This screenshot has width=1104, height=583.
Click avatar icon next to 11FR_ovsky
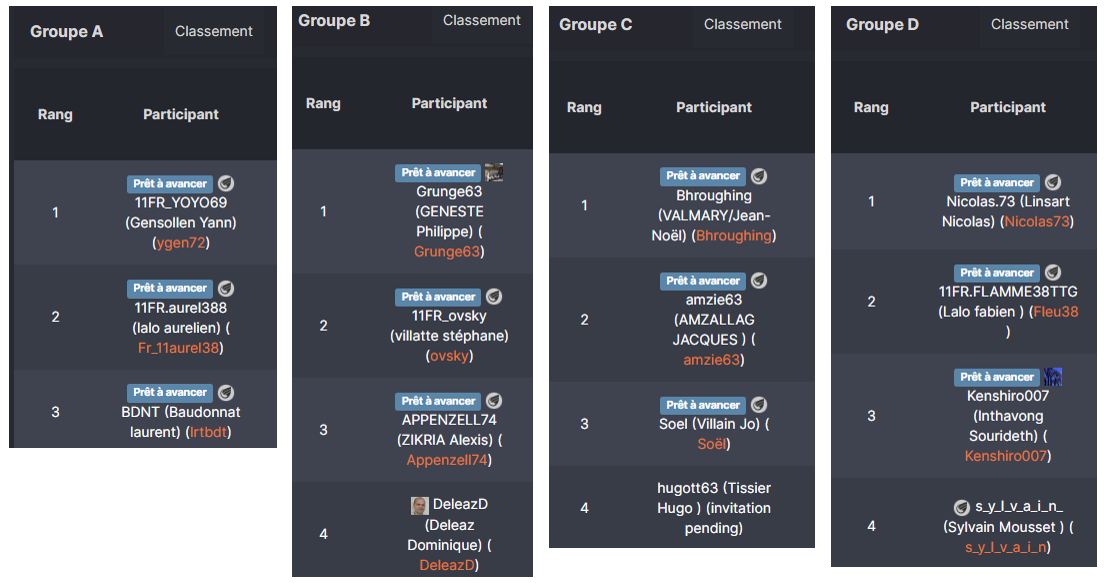coord(494,296)
